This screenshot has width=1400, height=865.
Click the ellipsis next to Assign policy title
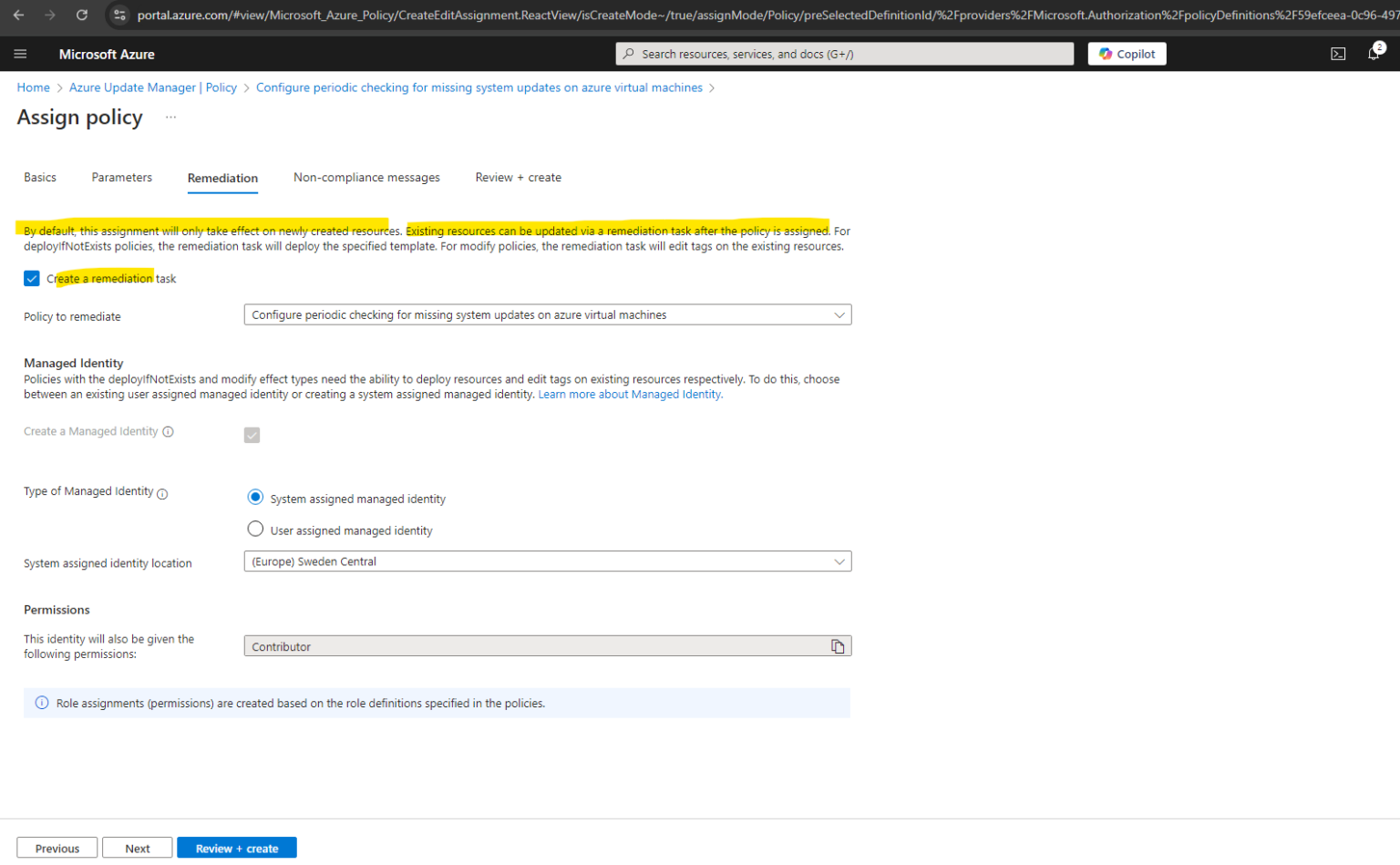[170, 117]
